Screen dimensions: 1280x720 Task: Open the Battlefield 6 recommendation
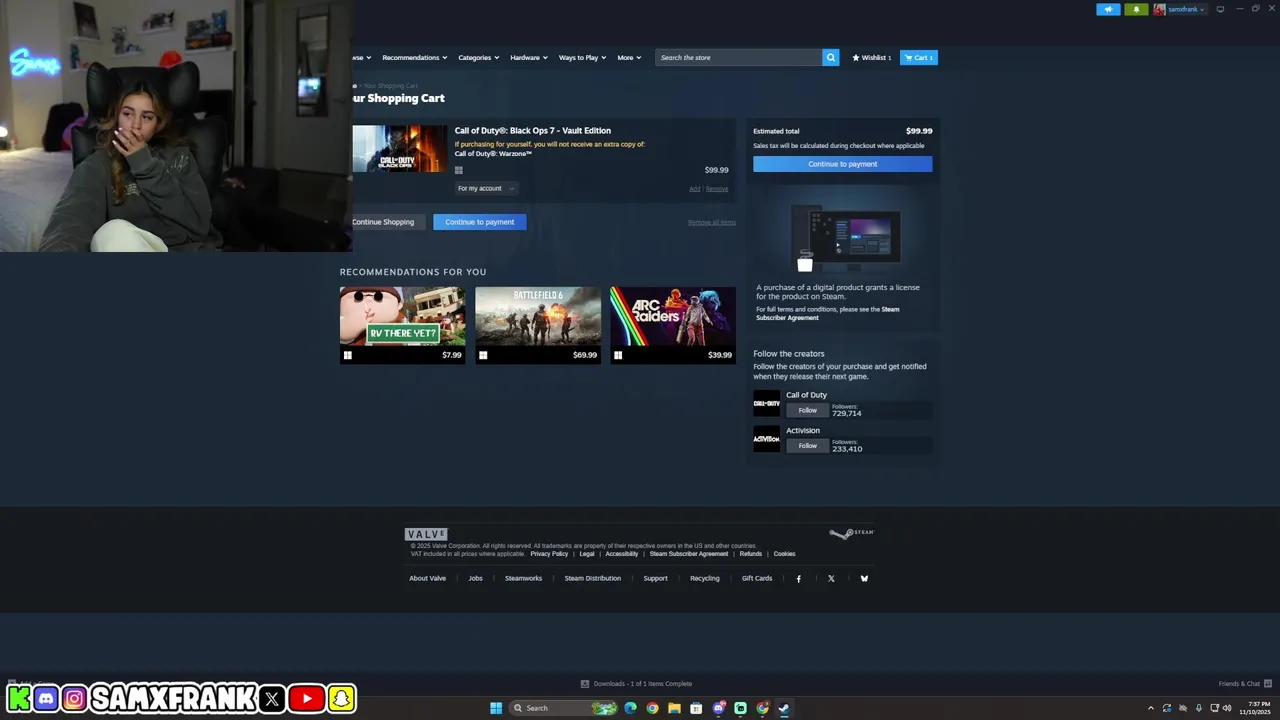(x=538, y=325)
